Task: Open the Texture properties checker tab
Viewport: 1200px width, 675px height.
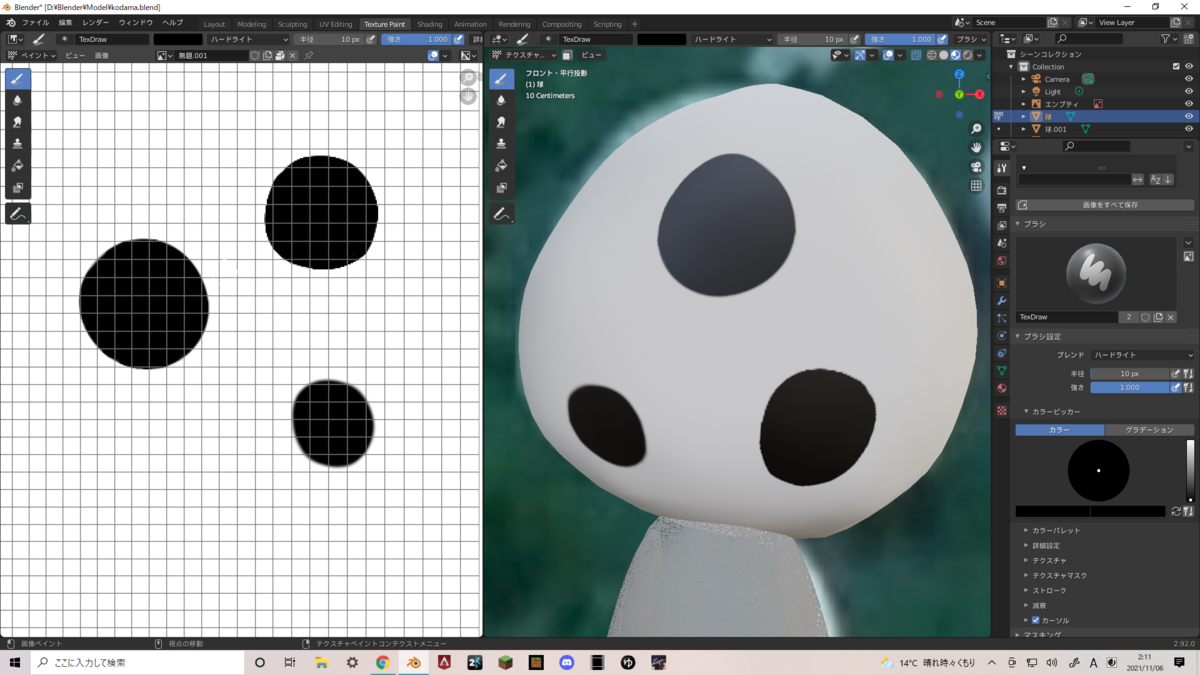Action: click(x=1002, y=410)
